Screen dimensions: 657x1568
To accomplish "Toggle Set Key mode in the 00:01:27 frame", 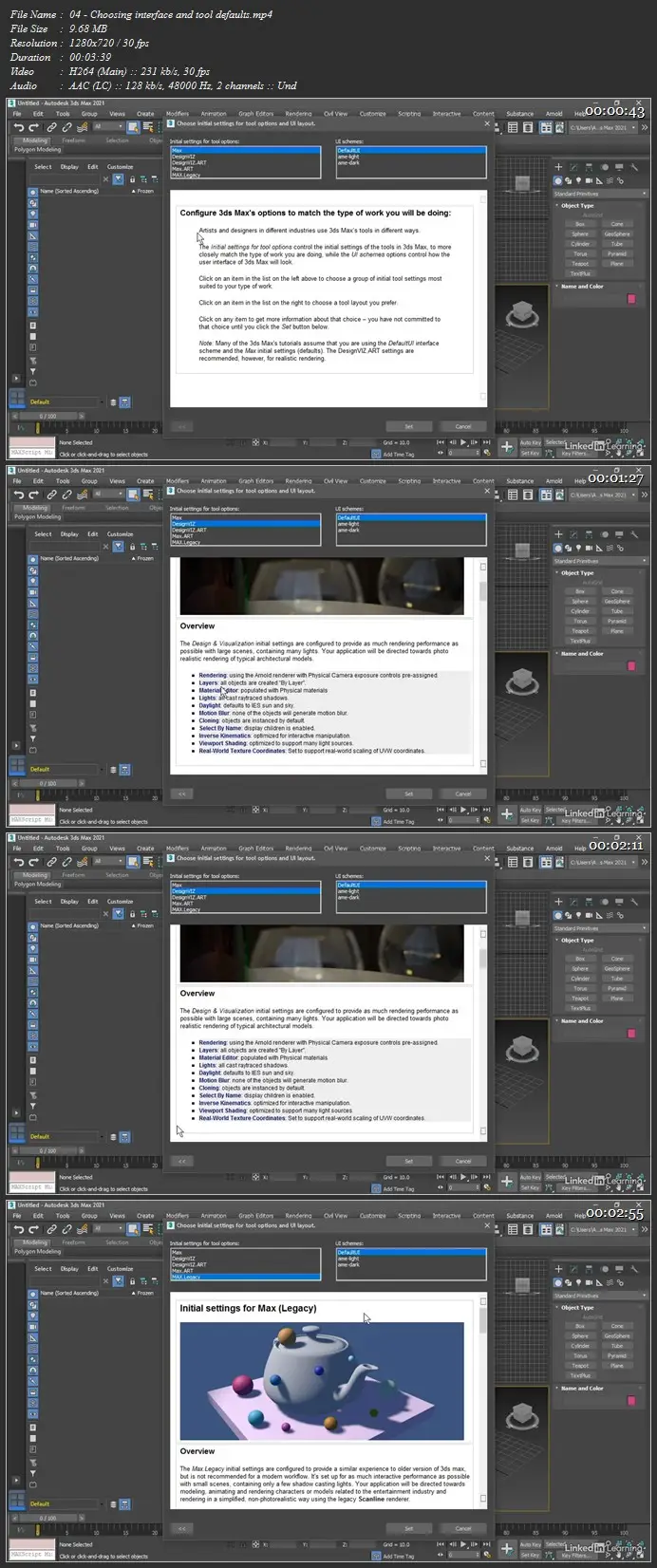I will [530, 821].
